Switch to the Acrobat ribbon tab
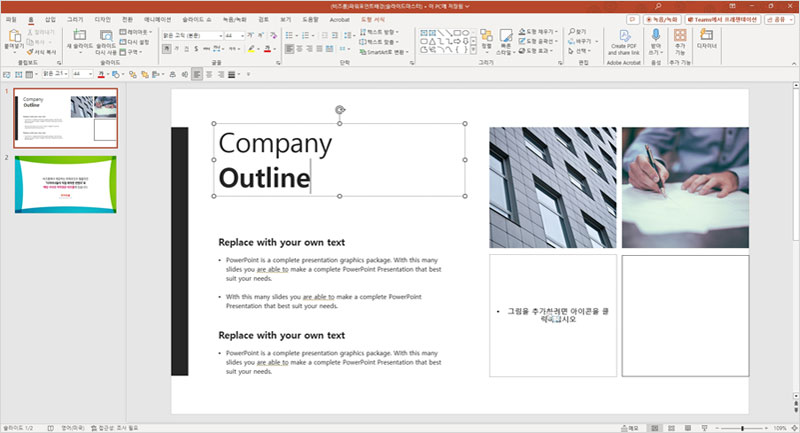Screen dimensions: 800x433 coord(339,19)
